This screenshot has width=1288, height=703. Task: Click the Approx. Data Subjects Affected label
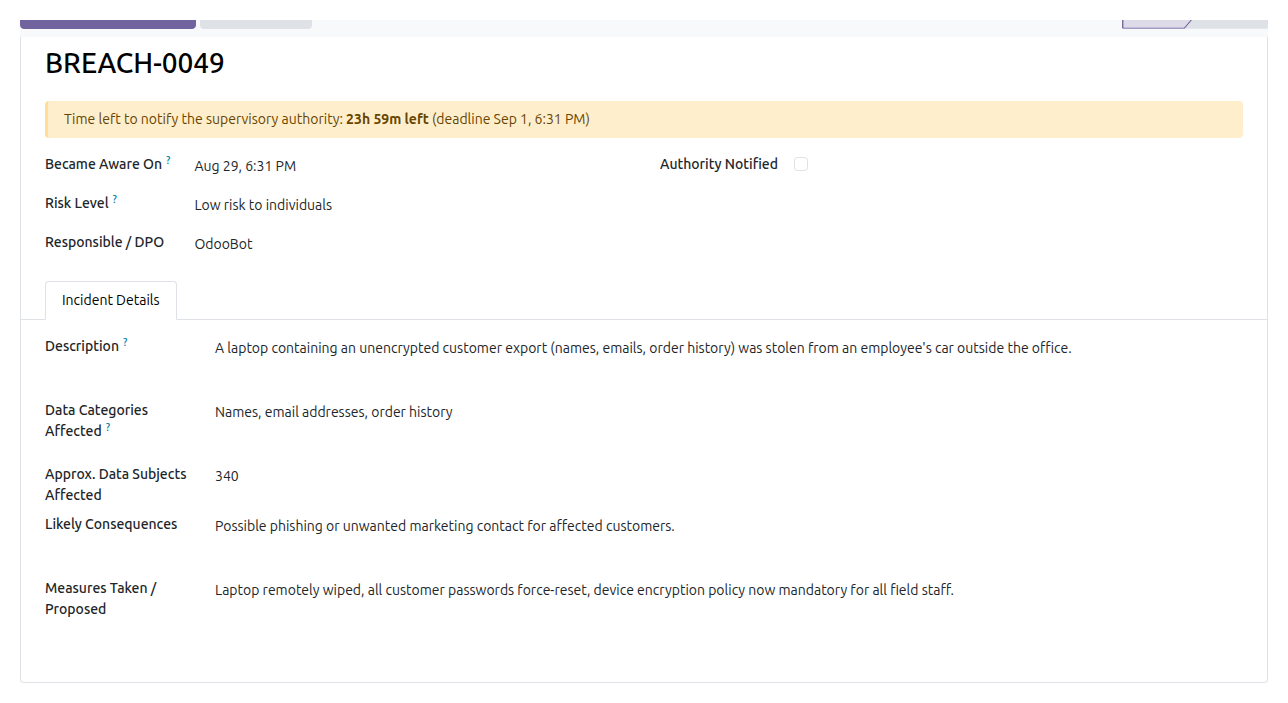116,484
